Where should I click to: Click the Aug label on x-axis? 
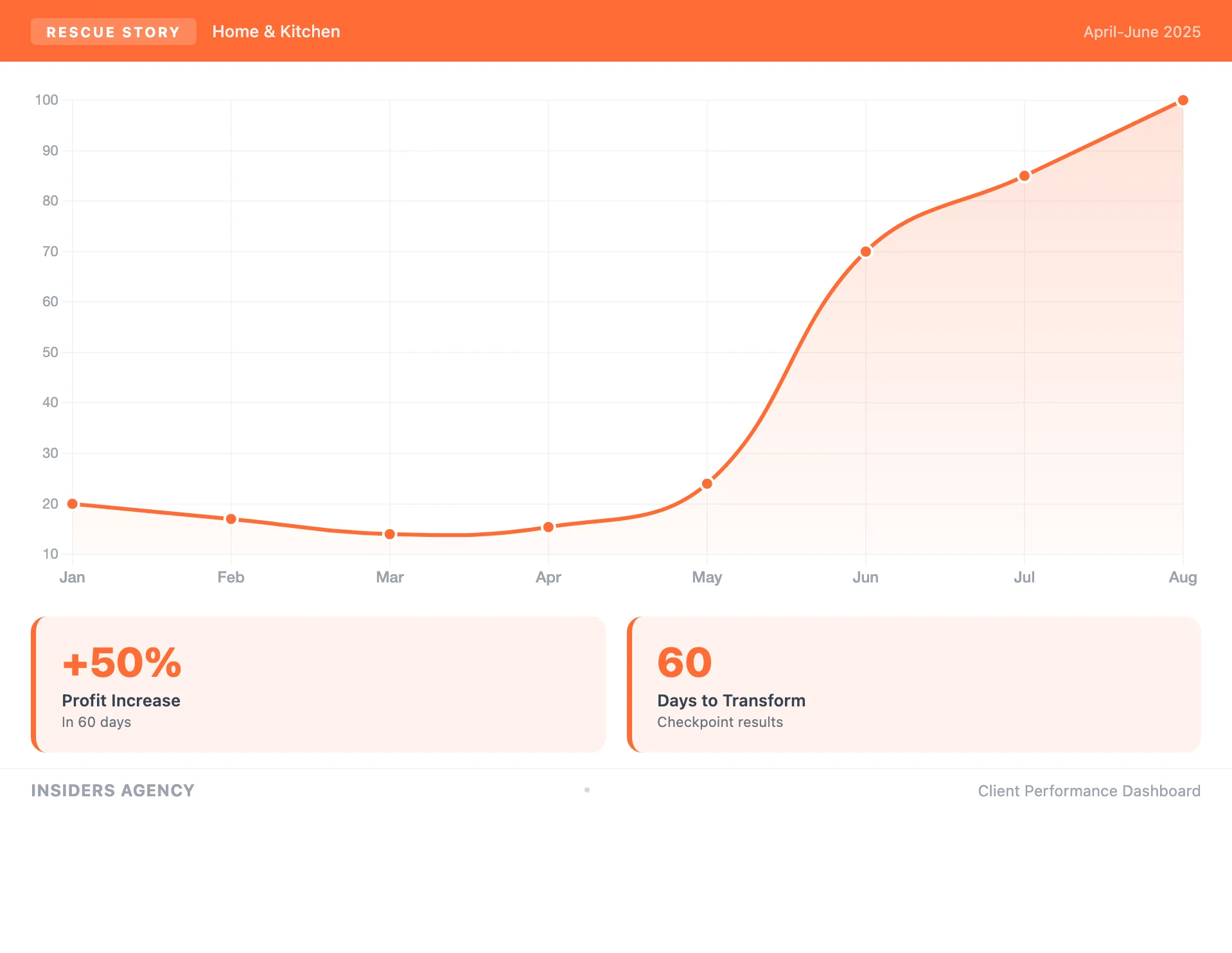tap(1183, 577)
